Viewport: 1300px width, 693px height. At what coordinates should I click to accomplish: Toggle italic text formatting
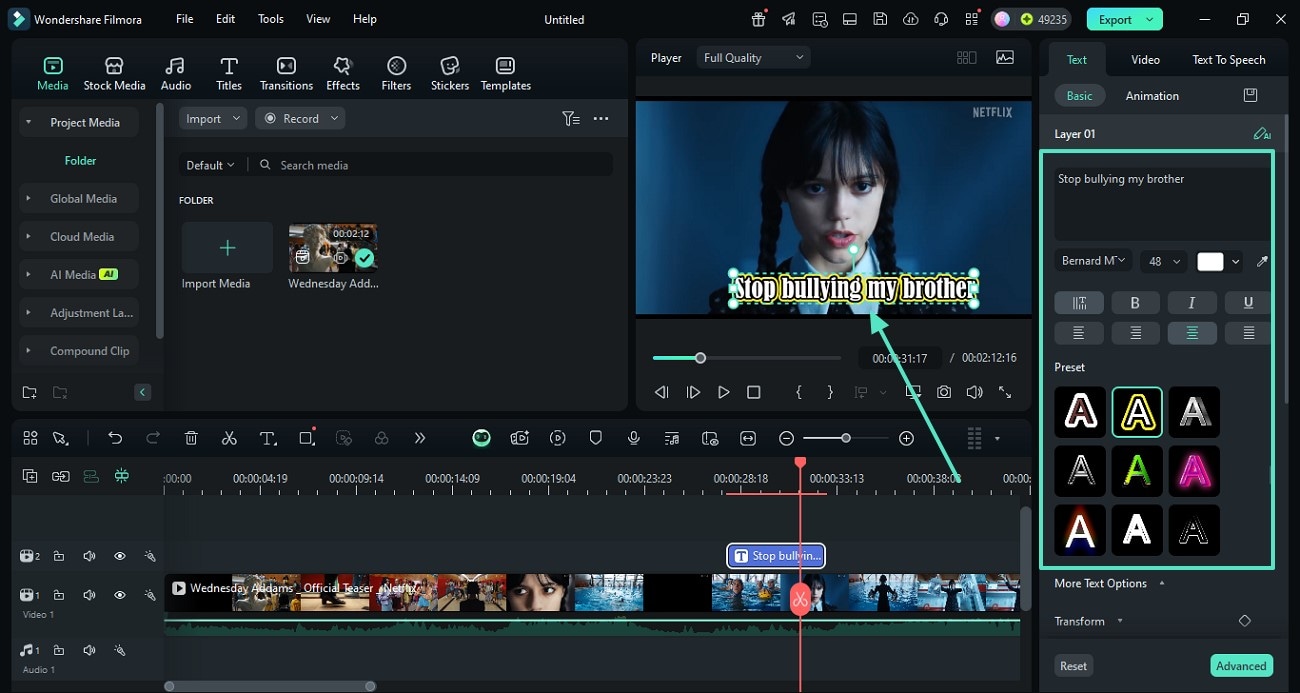tap(1192, 303)
